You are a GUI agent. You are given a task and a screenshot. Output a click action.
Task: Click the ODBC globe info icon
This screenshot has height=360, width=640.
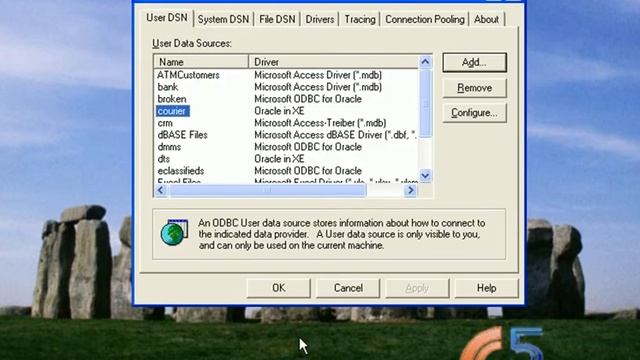[x=174, y=233]
